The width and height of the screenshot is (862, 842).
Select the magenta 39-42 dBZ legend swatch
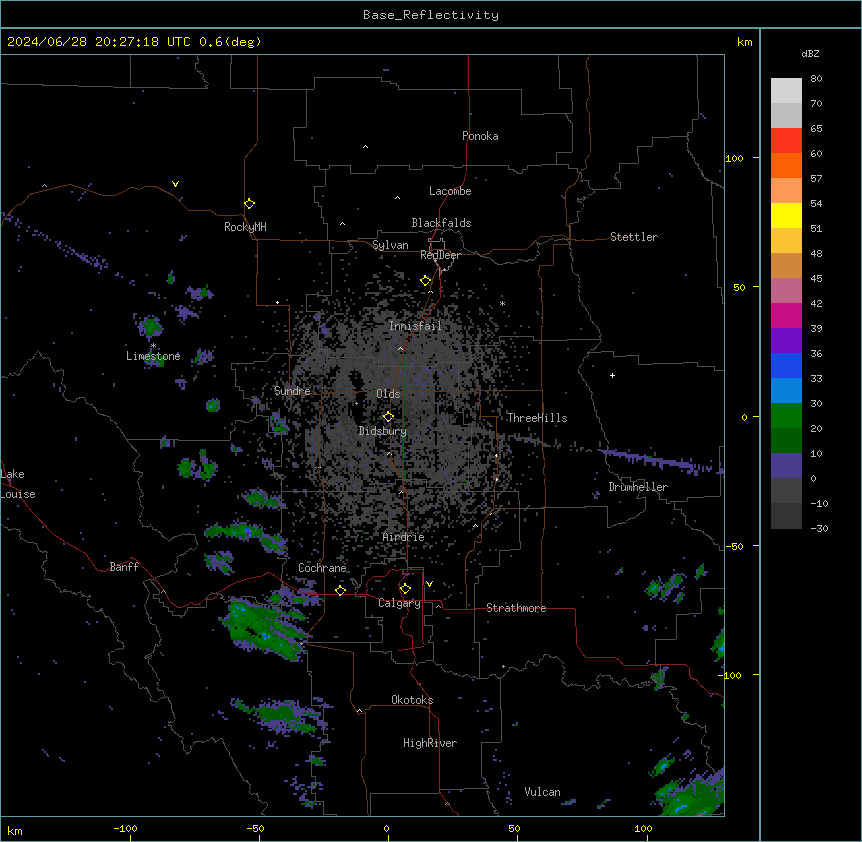coord(786,315)
